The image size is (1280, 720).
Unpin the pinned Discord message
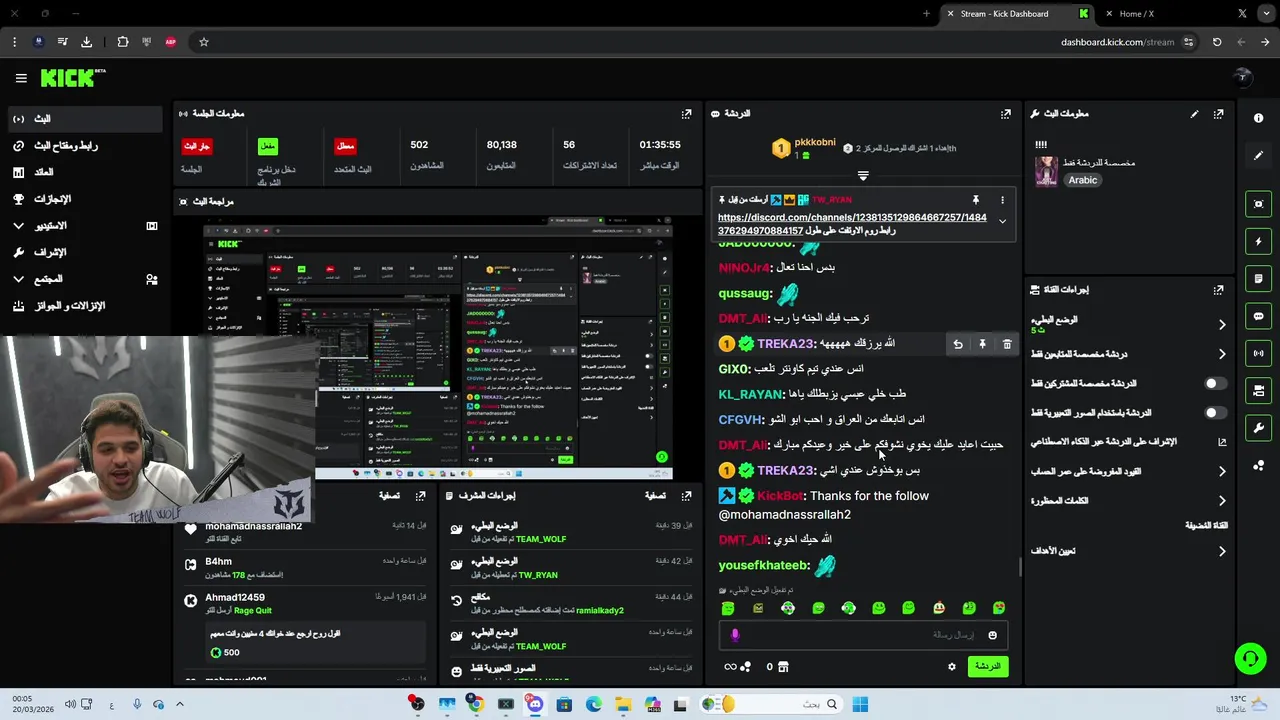(x=976, y=200)
